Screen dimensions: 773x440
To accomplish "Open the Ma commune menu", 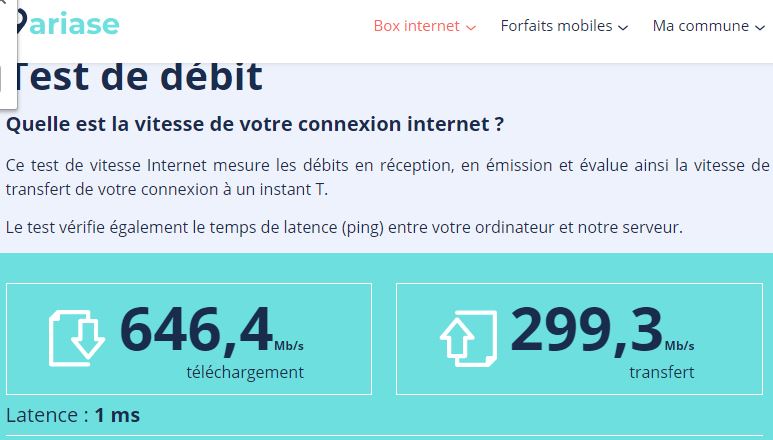I will (700, 26).
